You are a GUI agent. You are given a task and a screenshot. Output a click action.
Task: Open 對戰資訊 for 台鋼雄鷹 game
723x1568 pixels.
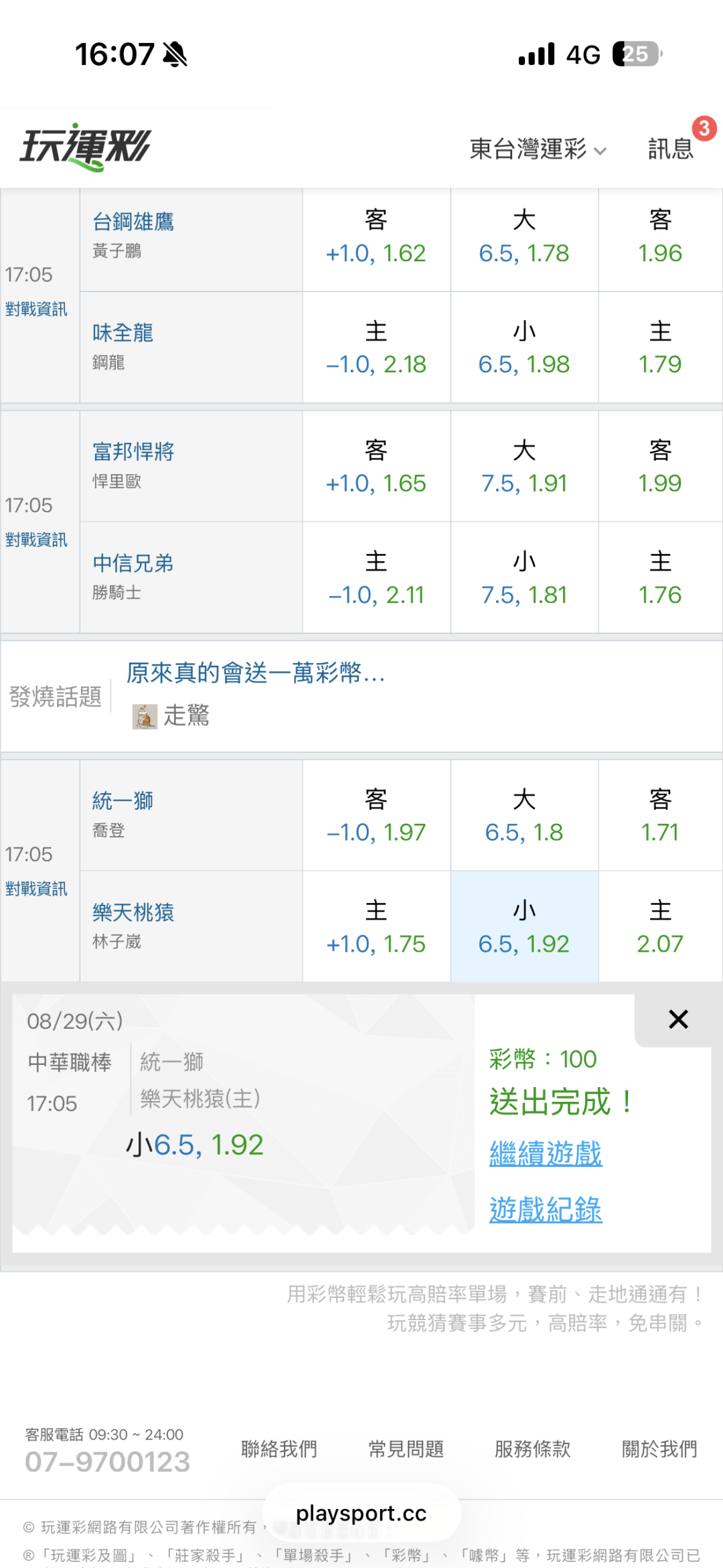click(36, 309)
